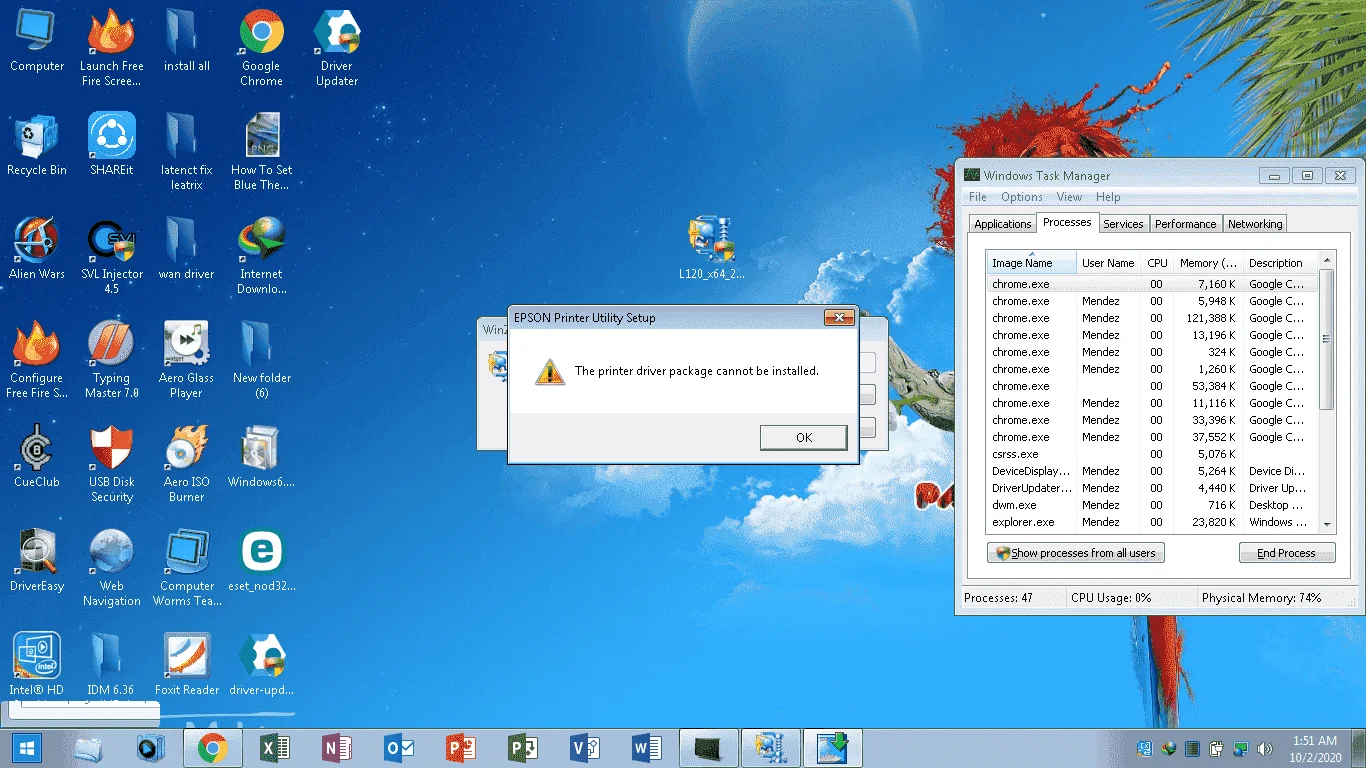1366x768 pixels.
Task: Sort processes by CPU column
Action: (x=1157, y=263)
